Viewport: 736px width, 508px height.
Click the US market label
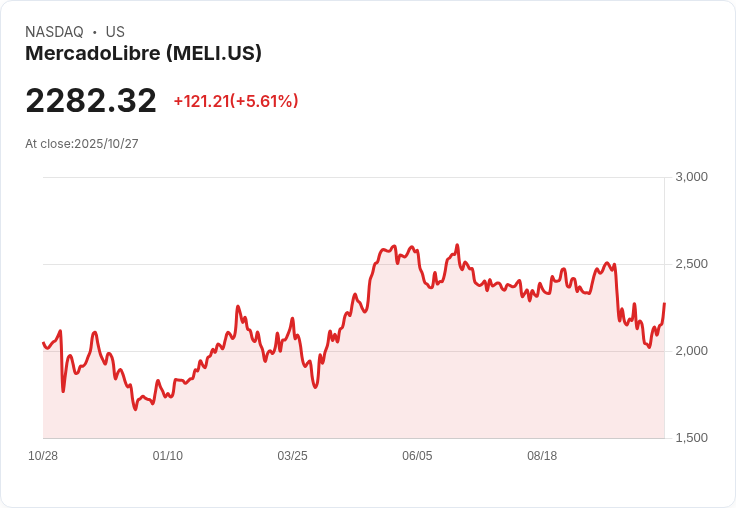pos(115,32)
